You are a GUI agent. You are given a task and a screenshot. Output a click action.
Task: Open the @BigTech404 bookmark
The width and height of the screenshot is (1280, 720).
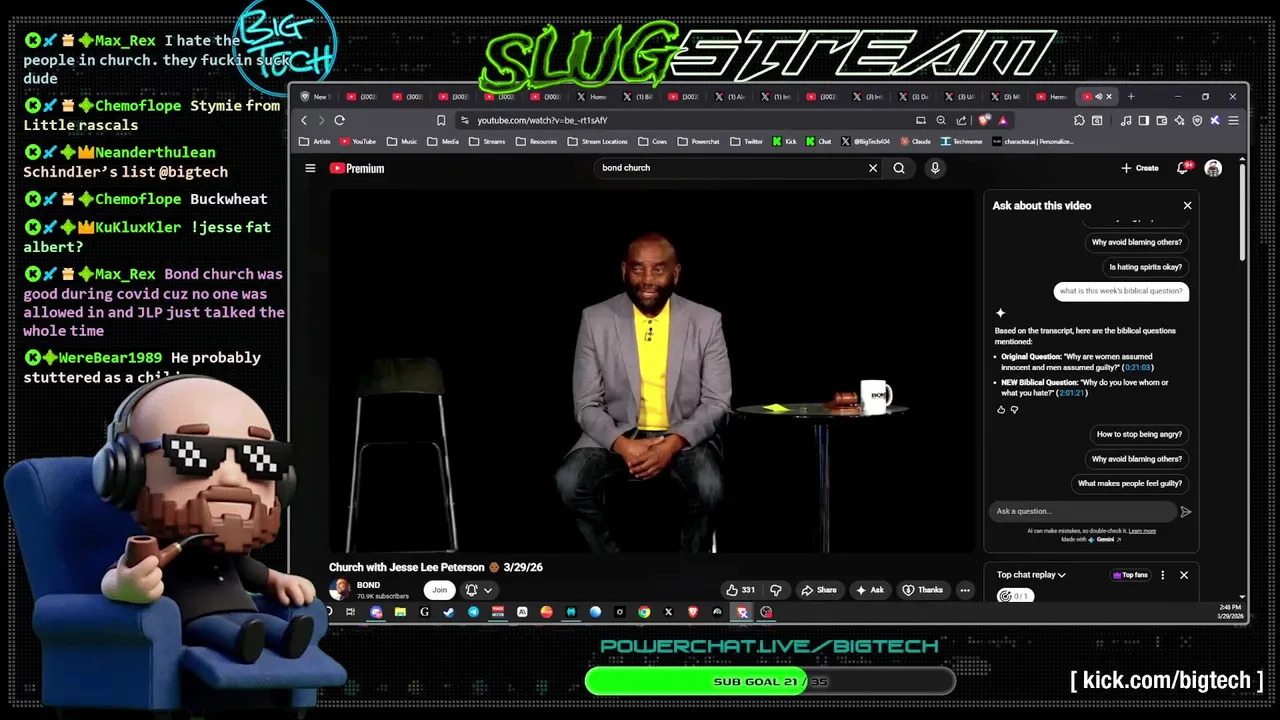tap(865, 142)
